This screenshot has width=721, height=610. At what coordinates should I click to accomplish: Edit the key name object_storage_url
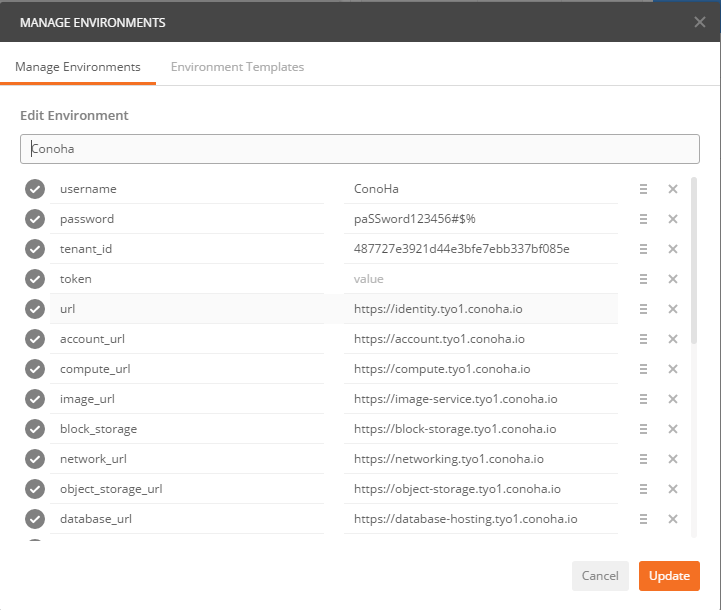pos(187,489)
